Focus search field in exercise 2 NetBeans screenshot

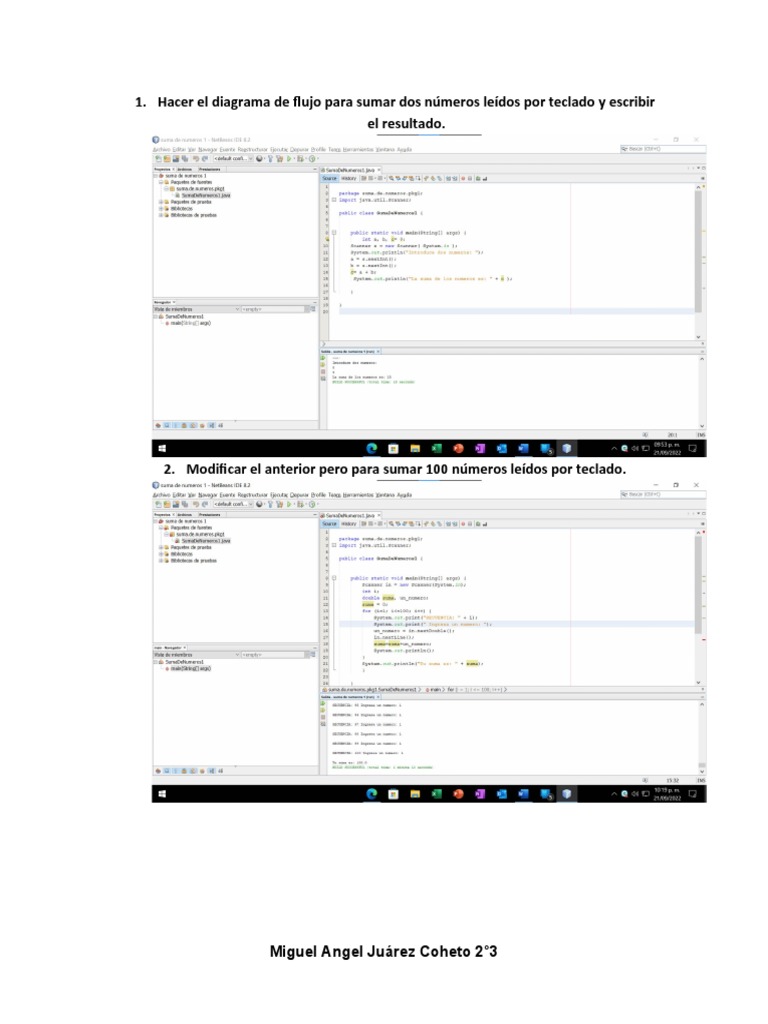[663, 494]
